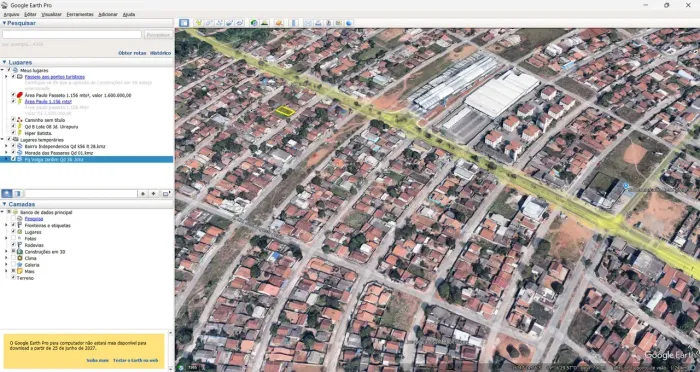Image resolution: width=700 pixels, height=372 pixels.
Task: Add a polygon from toolbar
Action: pos(209,23)
